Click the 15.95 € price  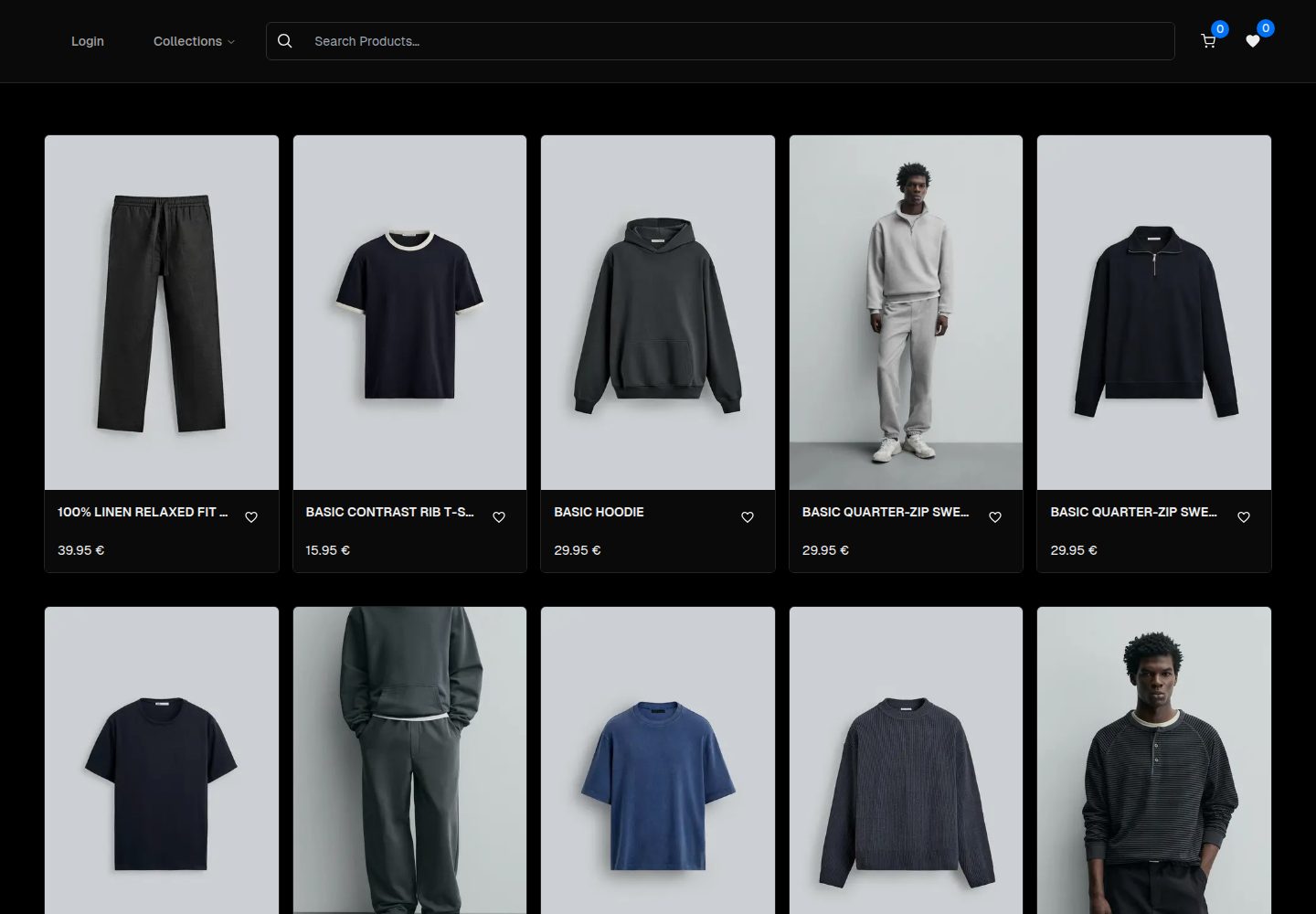coord(328,550)
